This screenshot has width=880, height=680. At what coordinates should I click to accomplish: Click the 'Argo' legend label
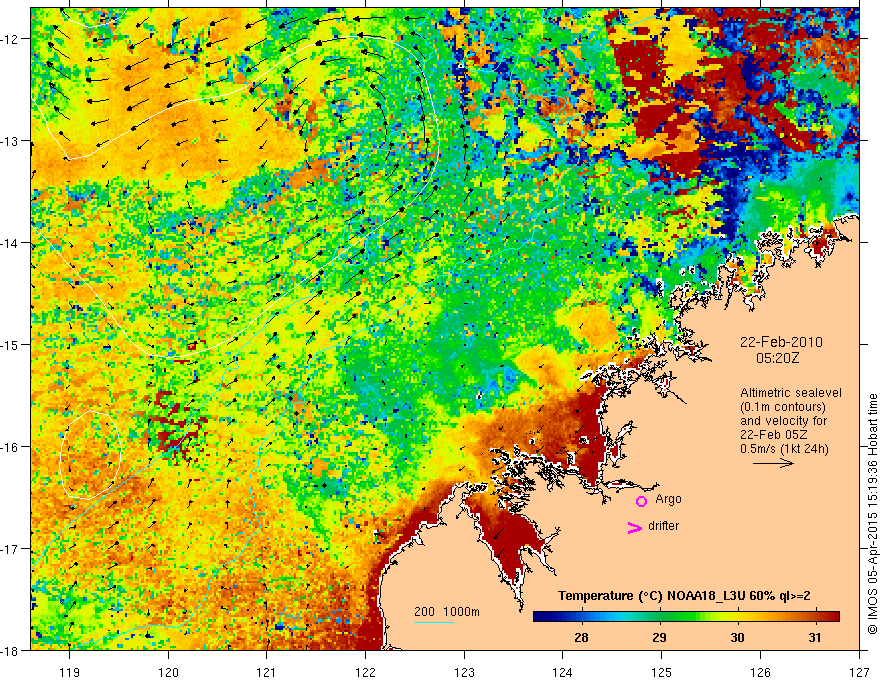tap(668, 499)
